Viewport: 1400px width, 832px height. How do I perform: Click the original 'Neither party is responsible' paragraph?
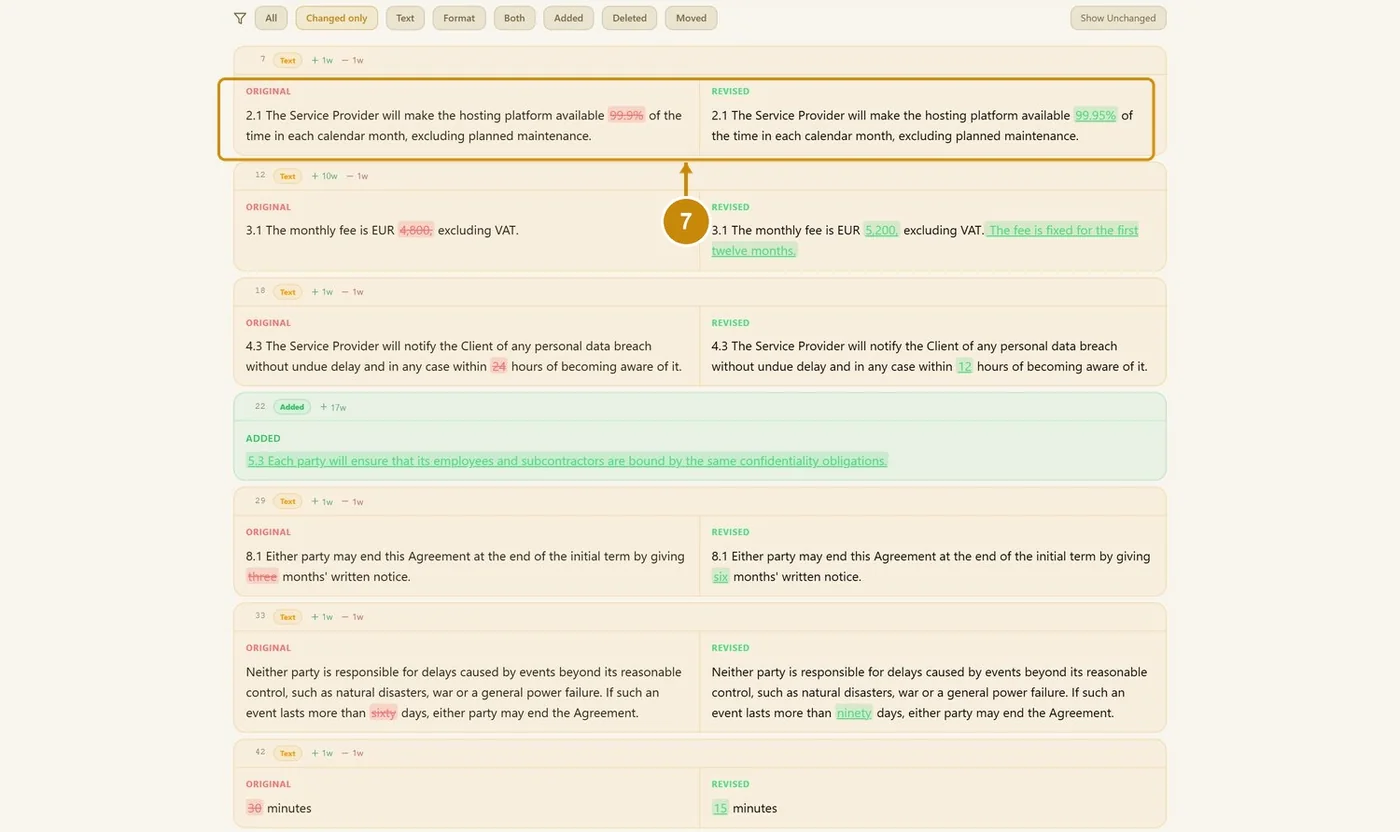tap(464, 692)
